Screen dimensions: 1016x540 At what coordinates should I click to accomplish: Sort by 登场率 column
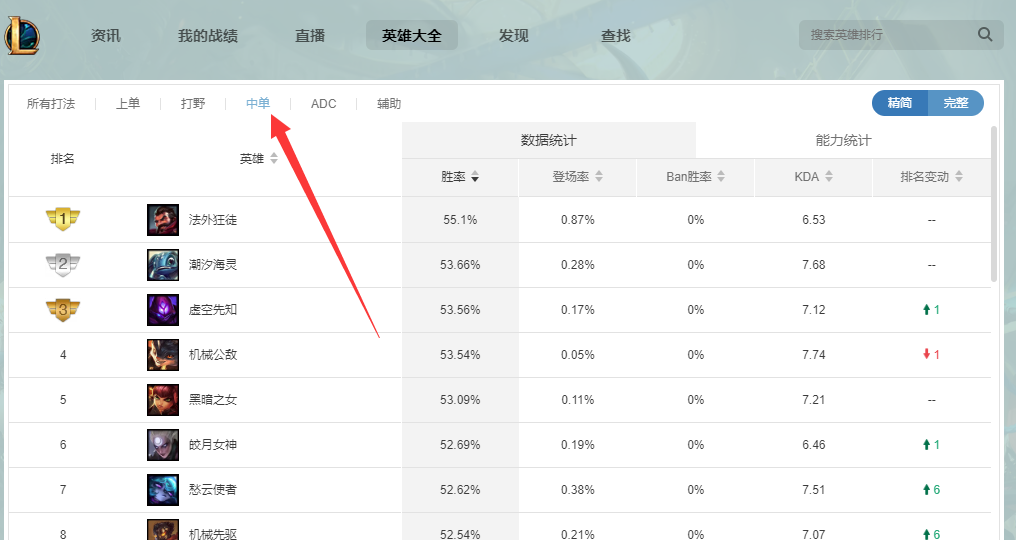tap(577, 177)
